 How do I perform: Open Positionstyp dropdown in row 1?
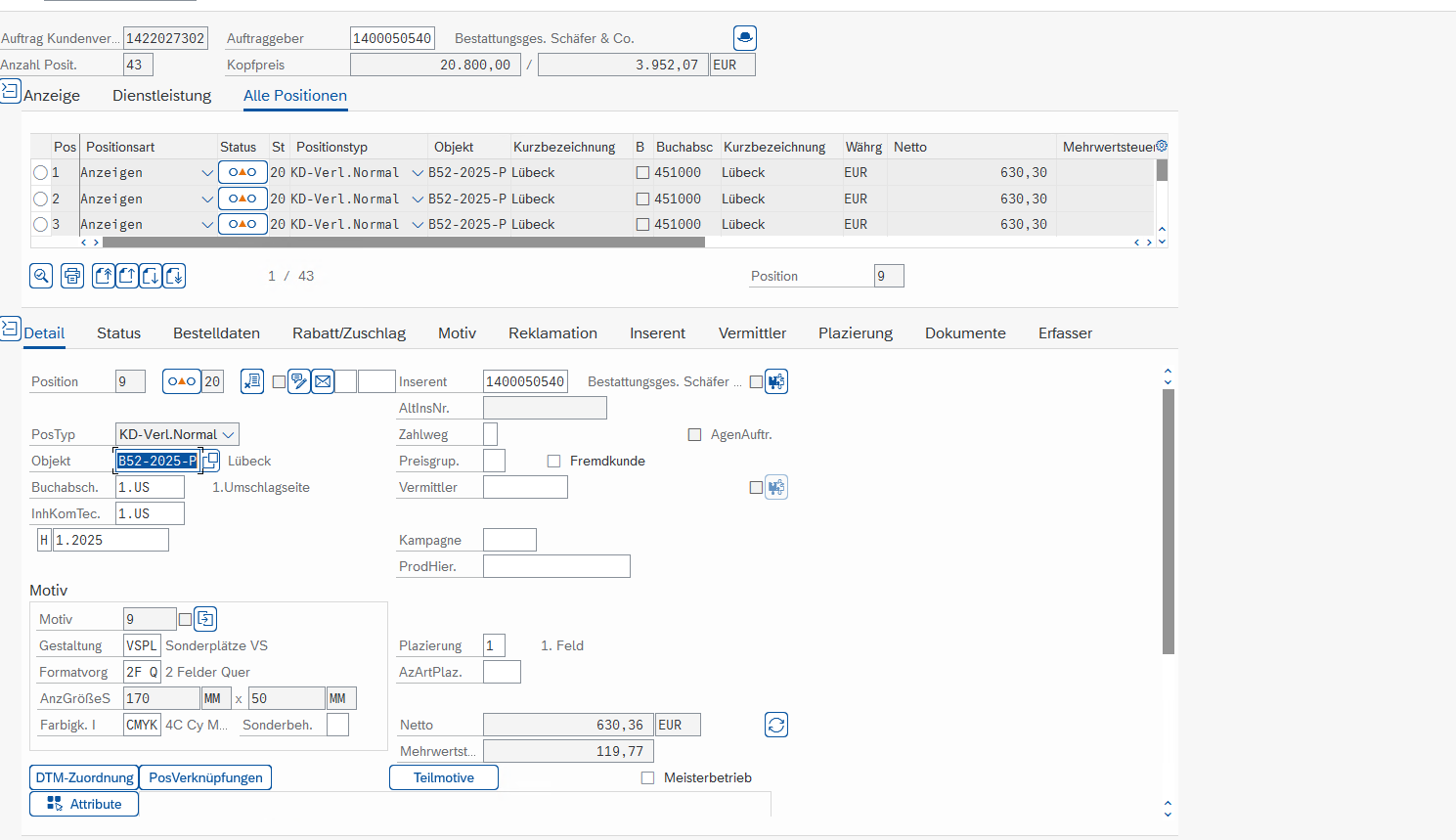[418, 172]
